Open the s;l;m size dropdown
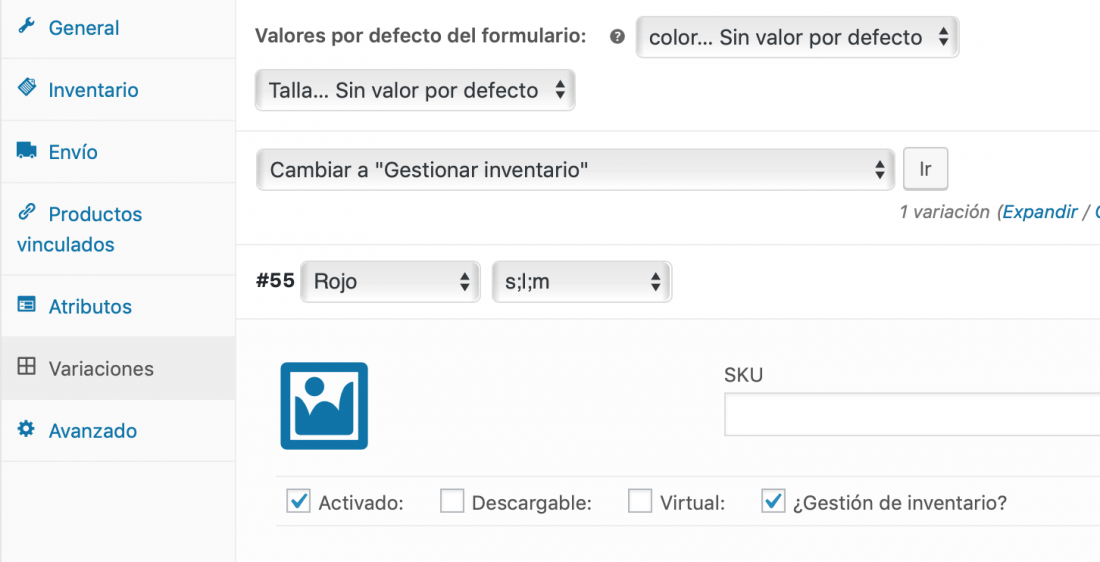The width and height of the screenshot is (1100, 562). (582, 281)
